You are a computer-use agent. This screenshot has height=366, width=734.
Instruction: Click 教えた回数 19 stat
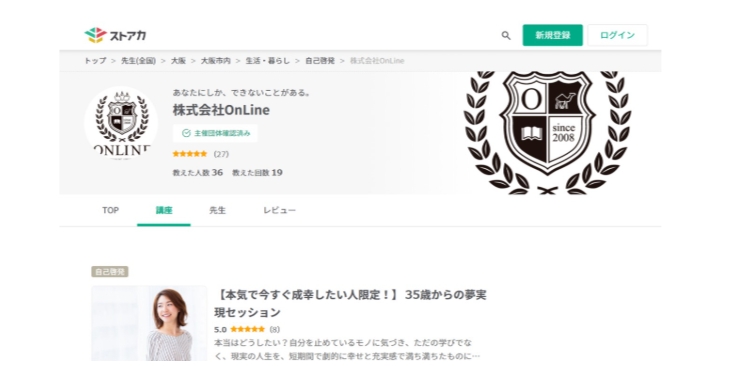[x=257, y=173]
